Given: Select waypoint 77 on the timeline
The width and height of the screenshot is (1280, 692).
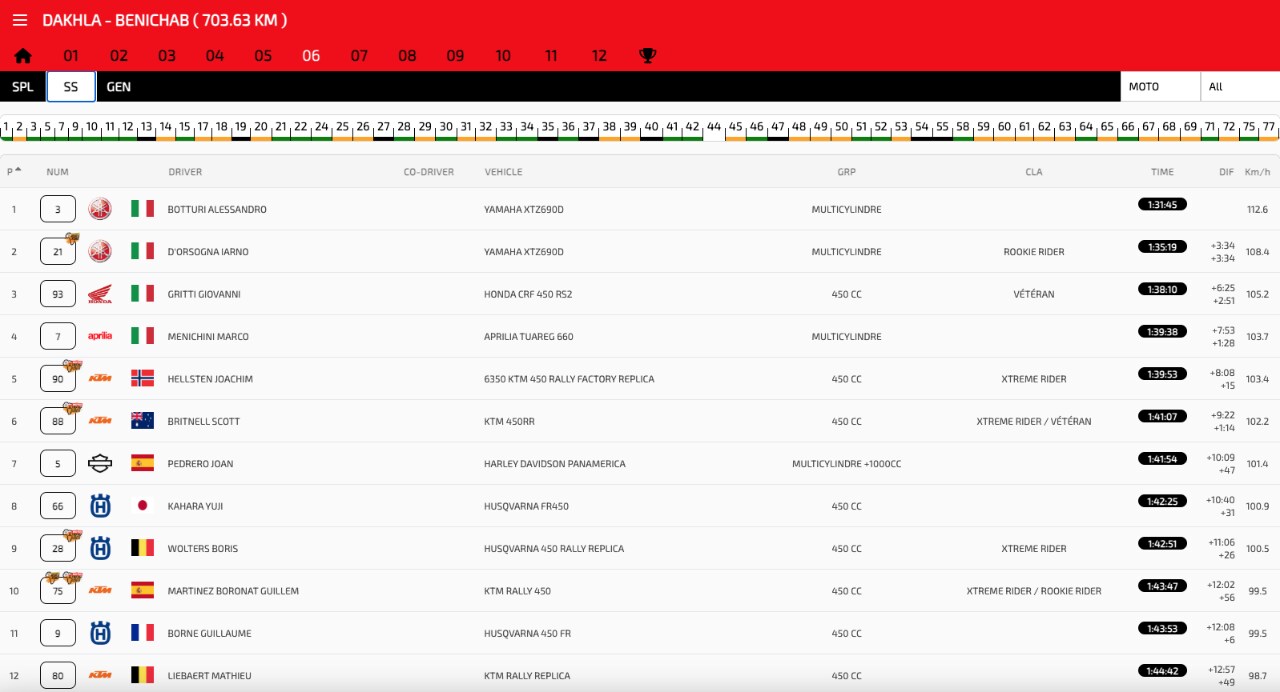Looking at the screenshot, I should coord(1269,128).
